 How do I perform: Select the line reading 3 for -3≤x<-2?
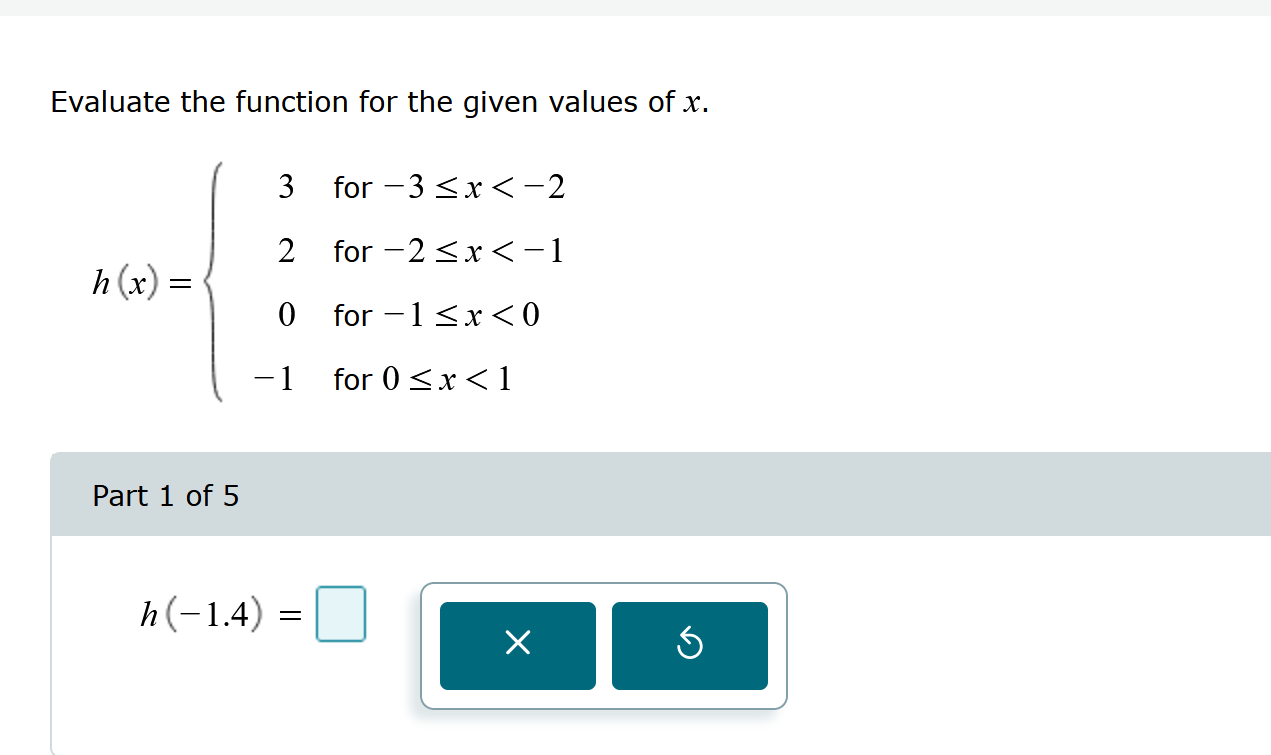click(x=420, y=188)
